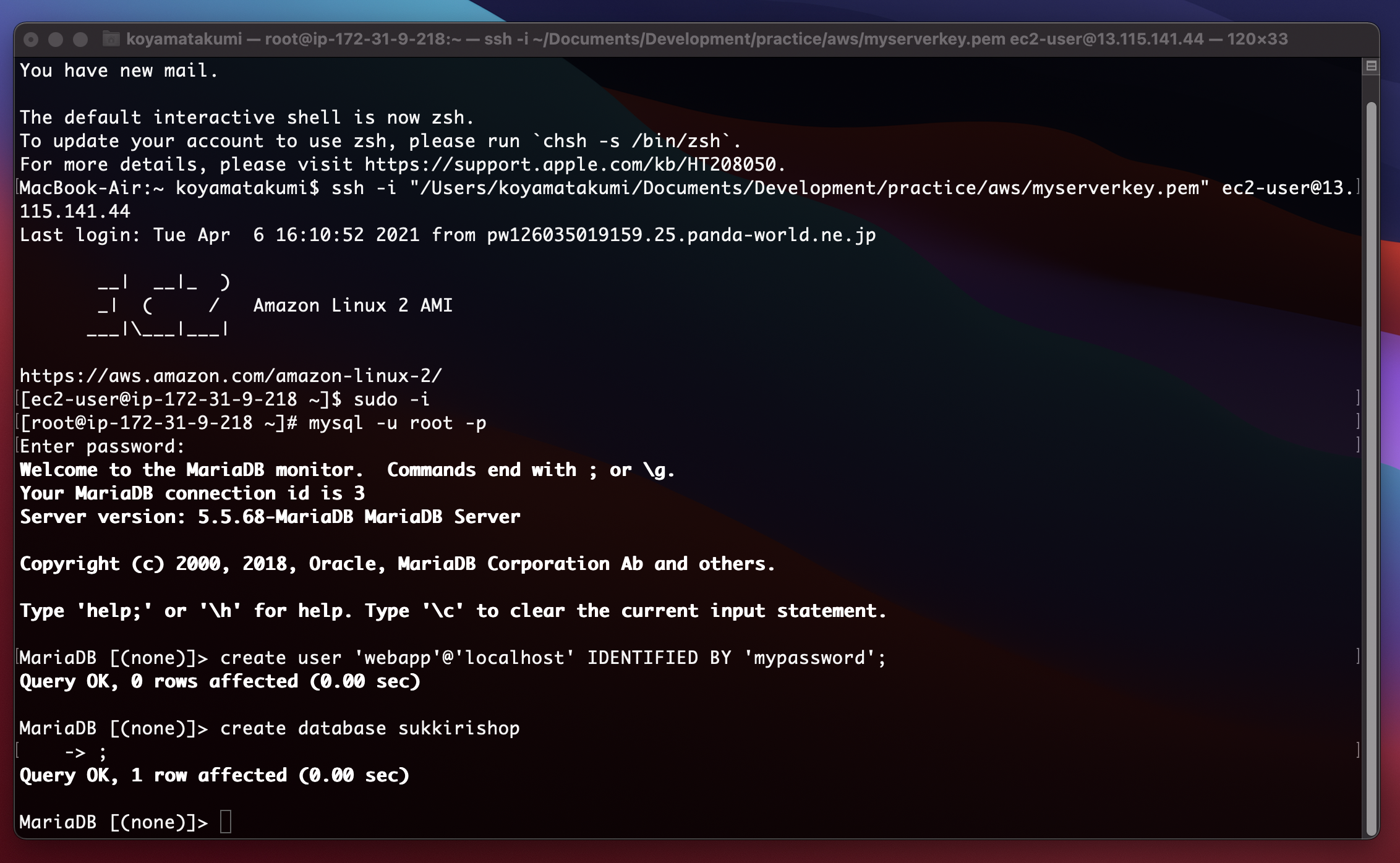1400x863 pixels.
Task: Click the 'Last login: Tue Apr 6' line
Action: (x=447, y=235)
